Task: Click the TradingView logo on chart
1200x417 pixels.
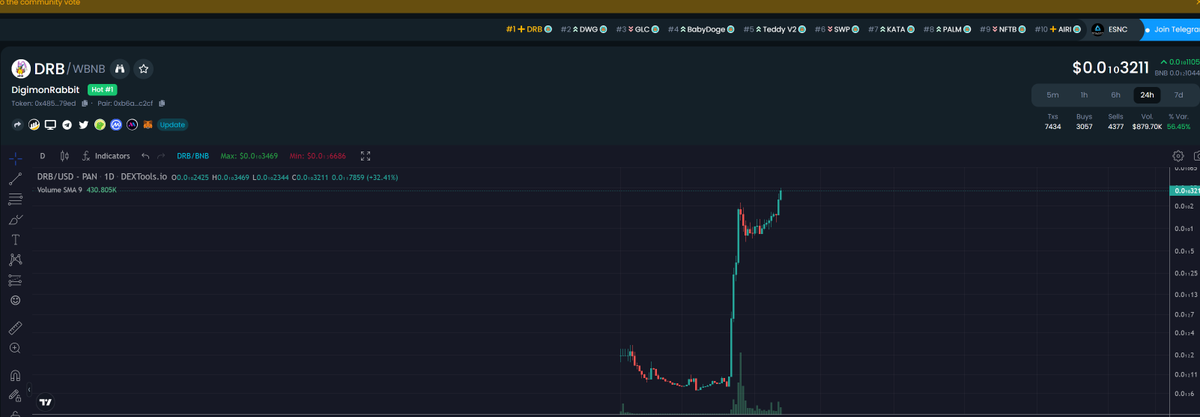Action: (45, 402)
